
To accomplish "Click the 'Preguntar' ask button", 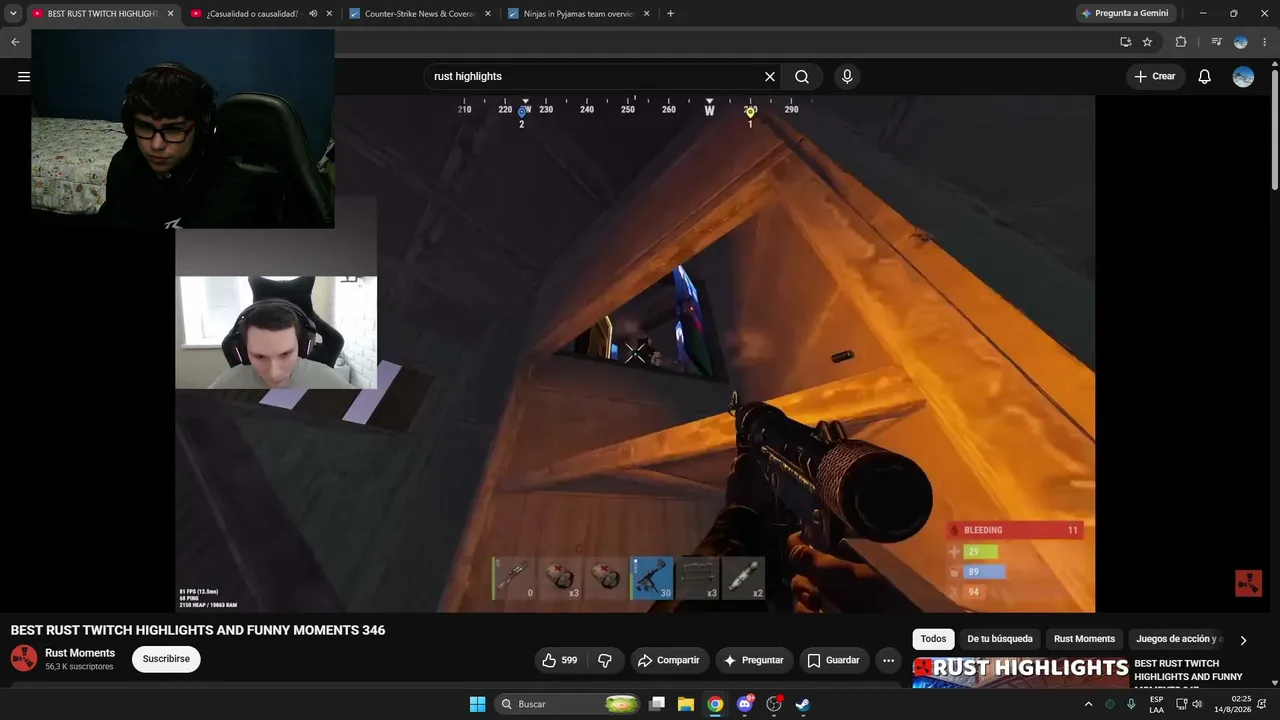I will click(754, 660).
